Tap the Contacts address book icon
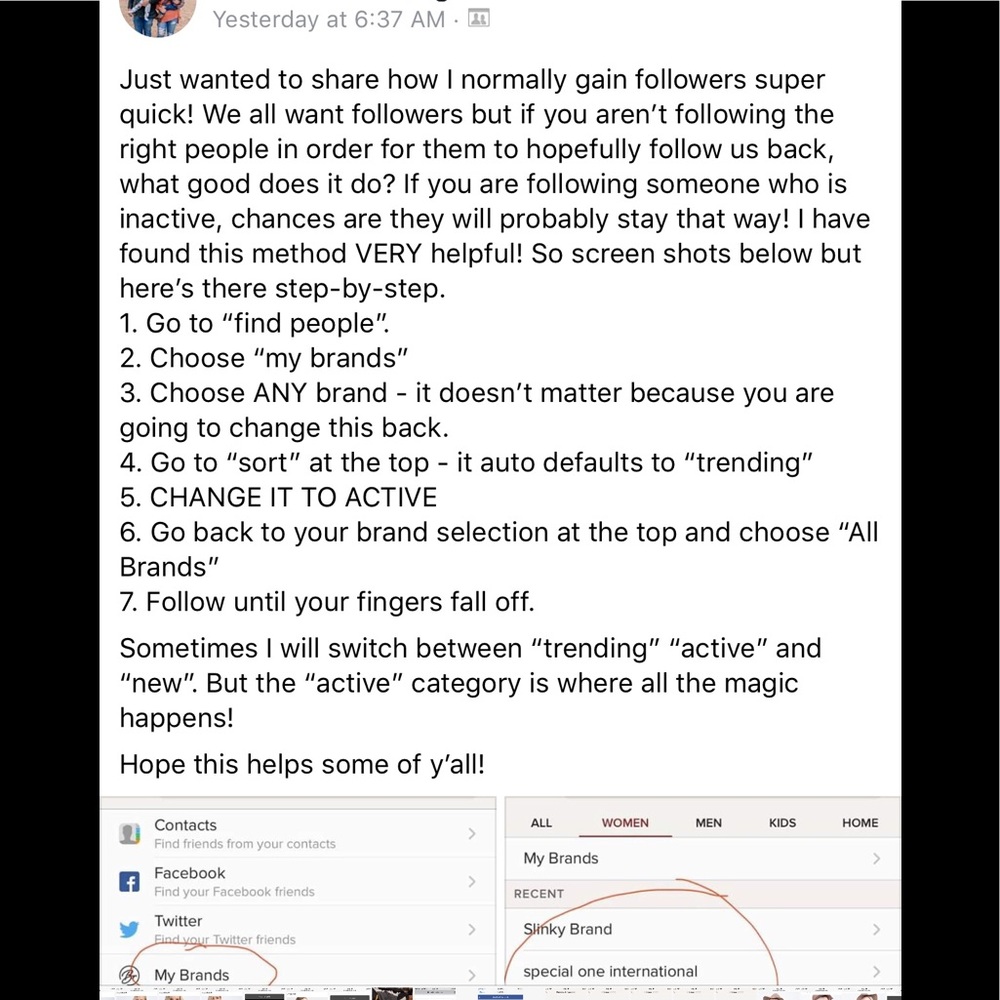Viewport: 1000px width, 1000px height. pyautogui.click(x=129, y=833)
